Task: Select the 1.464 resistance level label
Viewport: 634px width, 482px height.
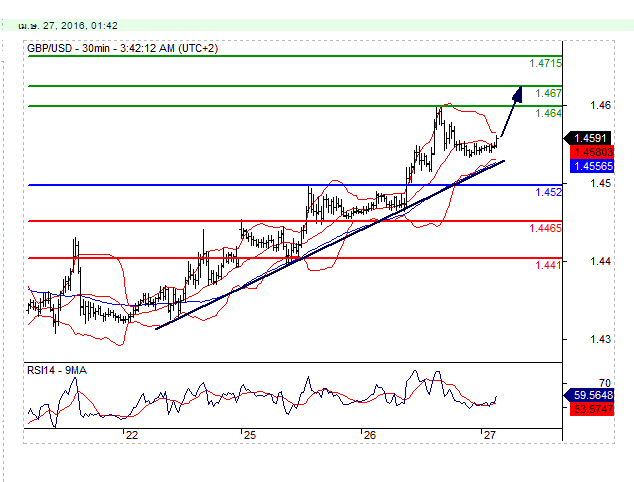Action: click(x=548, y=113)
